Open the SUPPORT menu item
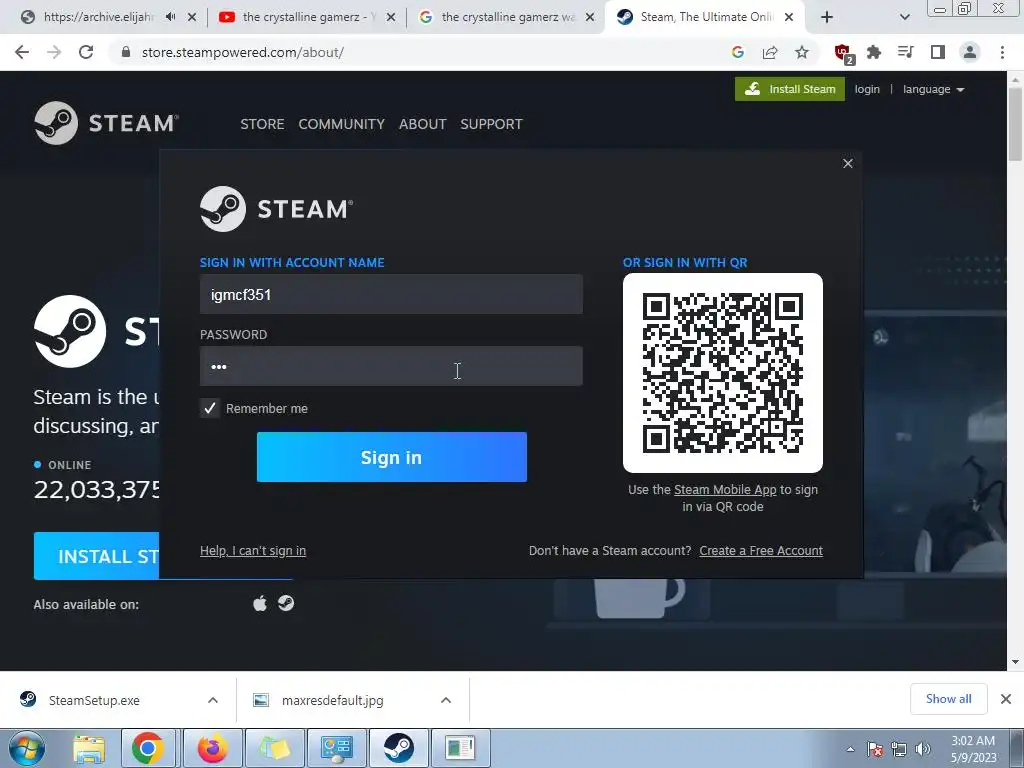Viewport: 1024px width, 768px height. point(491,124)
